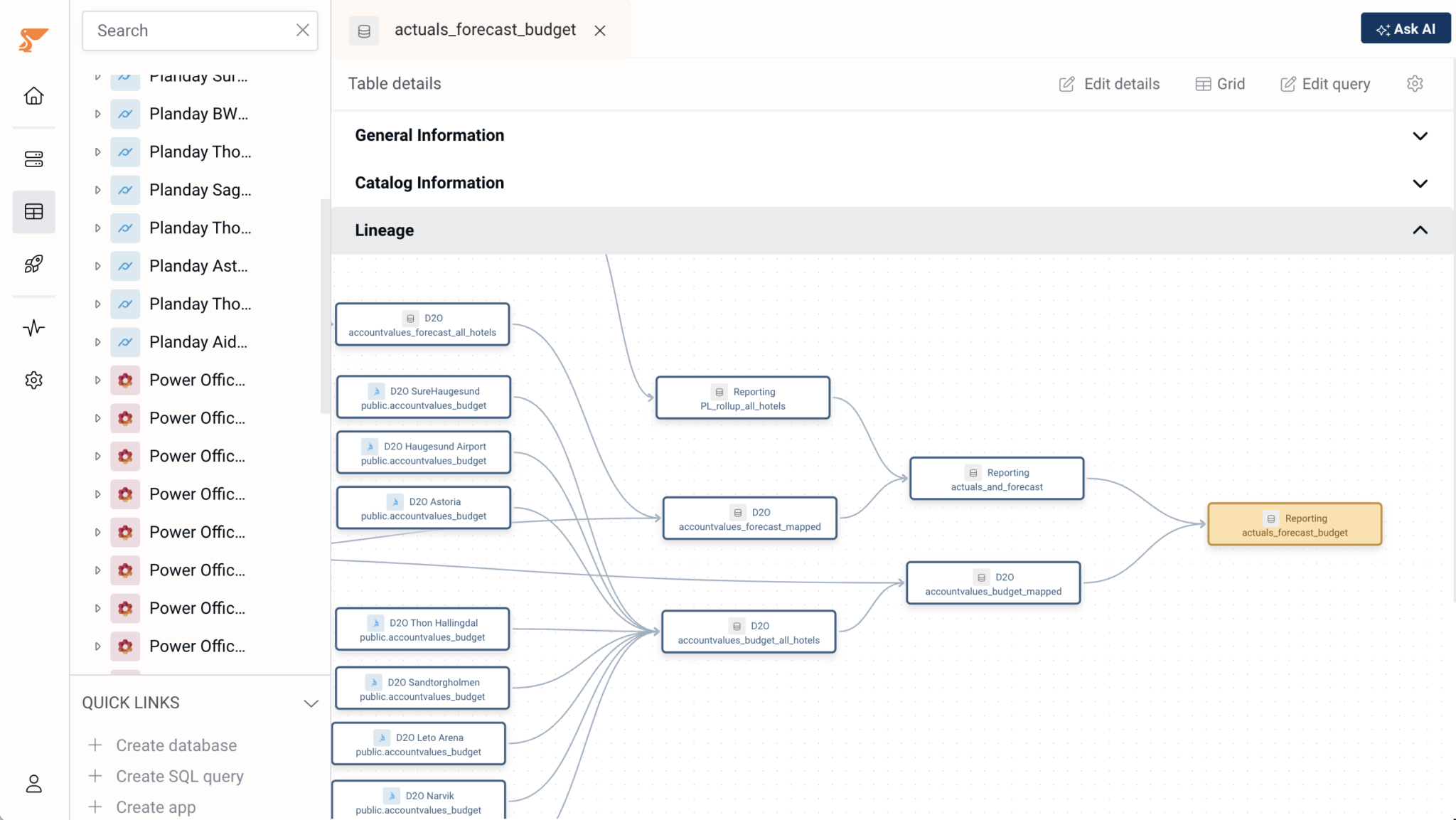Select the Reporting actuals_and_forecast lineage node
1456x820 pixels.
coord(996,478)
